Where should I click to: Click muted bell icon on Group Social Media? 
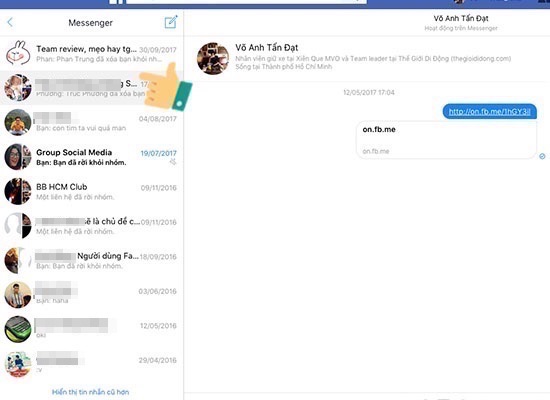173,162
